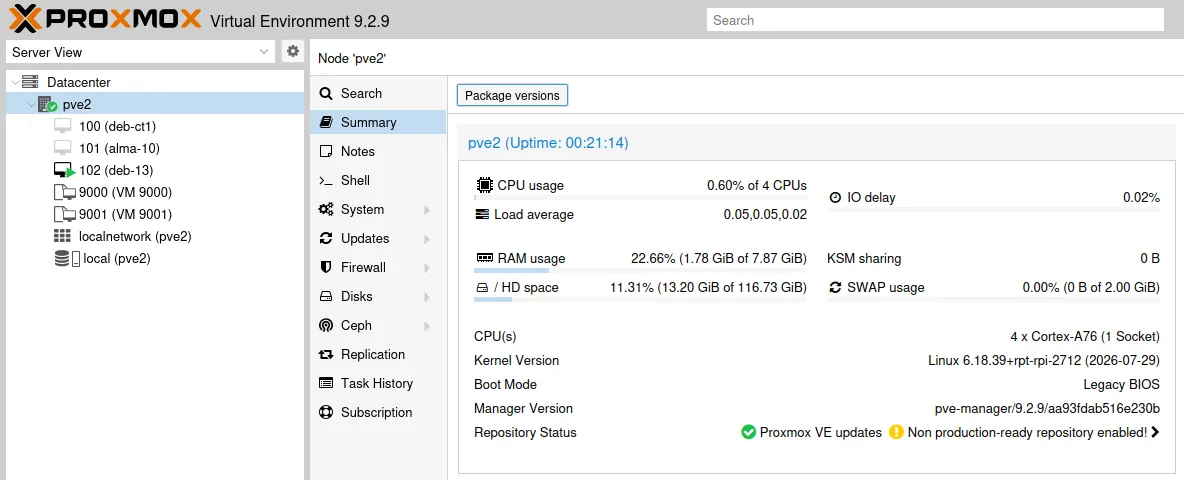Click the SWAP usage refresh icon
Screen dimensions: 1184x480
pos(835,288)
